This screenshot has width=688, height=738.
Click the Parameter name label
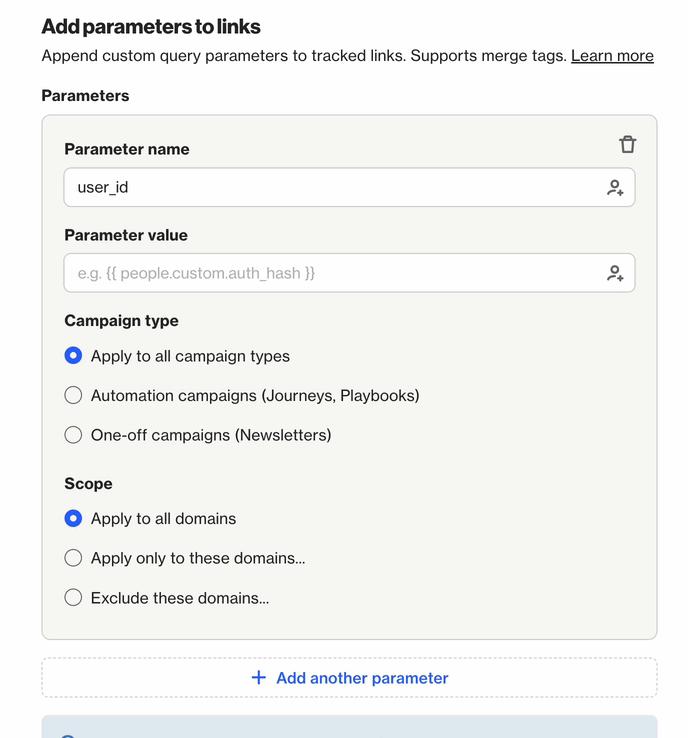tap(127, 149)
